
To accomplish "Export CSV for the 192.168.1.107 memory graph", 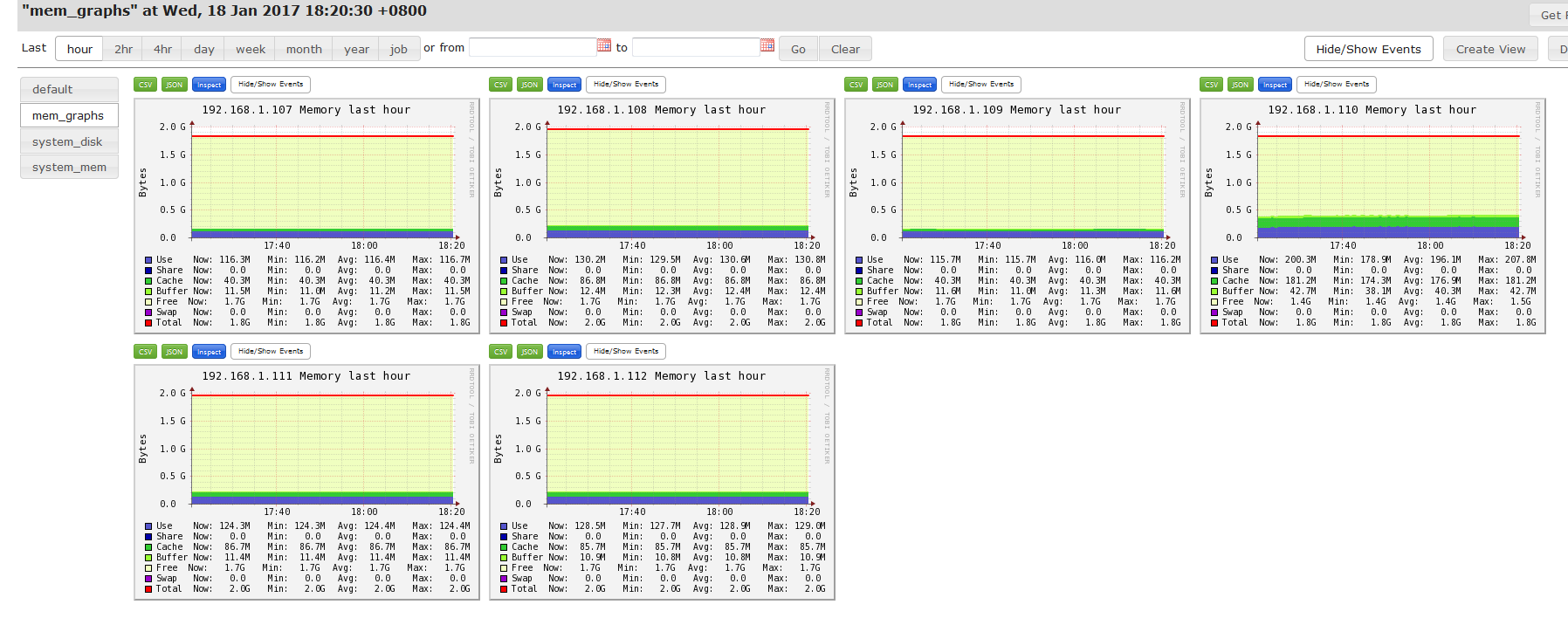I will point(145,85).
